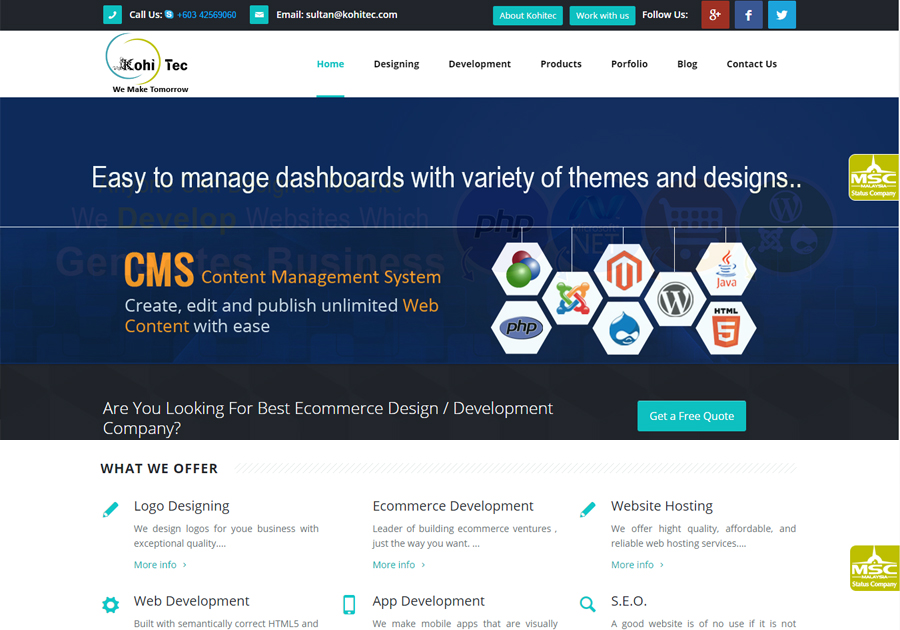Click the top MSC Malaysia Status badge
This screenshot has width=900, height=630.
[873, 177]
